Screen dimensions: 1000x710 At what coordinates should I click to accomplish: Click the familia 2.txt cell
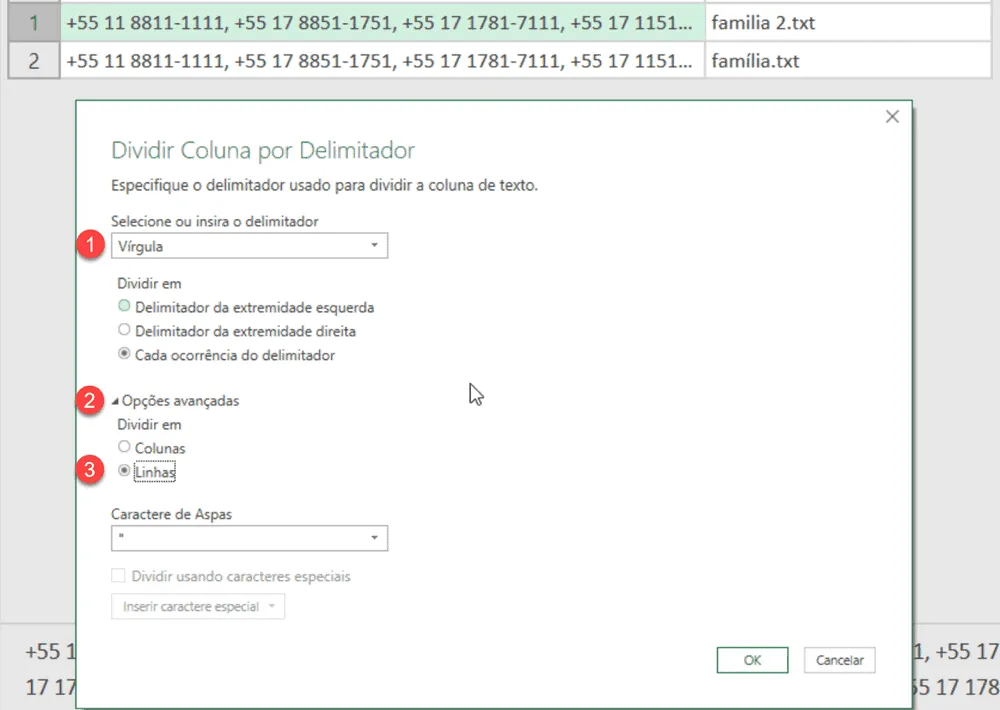pyautogui.click(x=848, y=23)
